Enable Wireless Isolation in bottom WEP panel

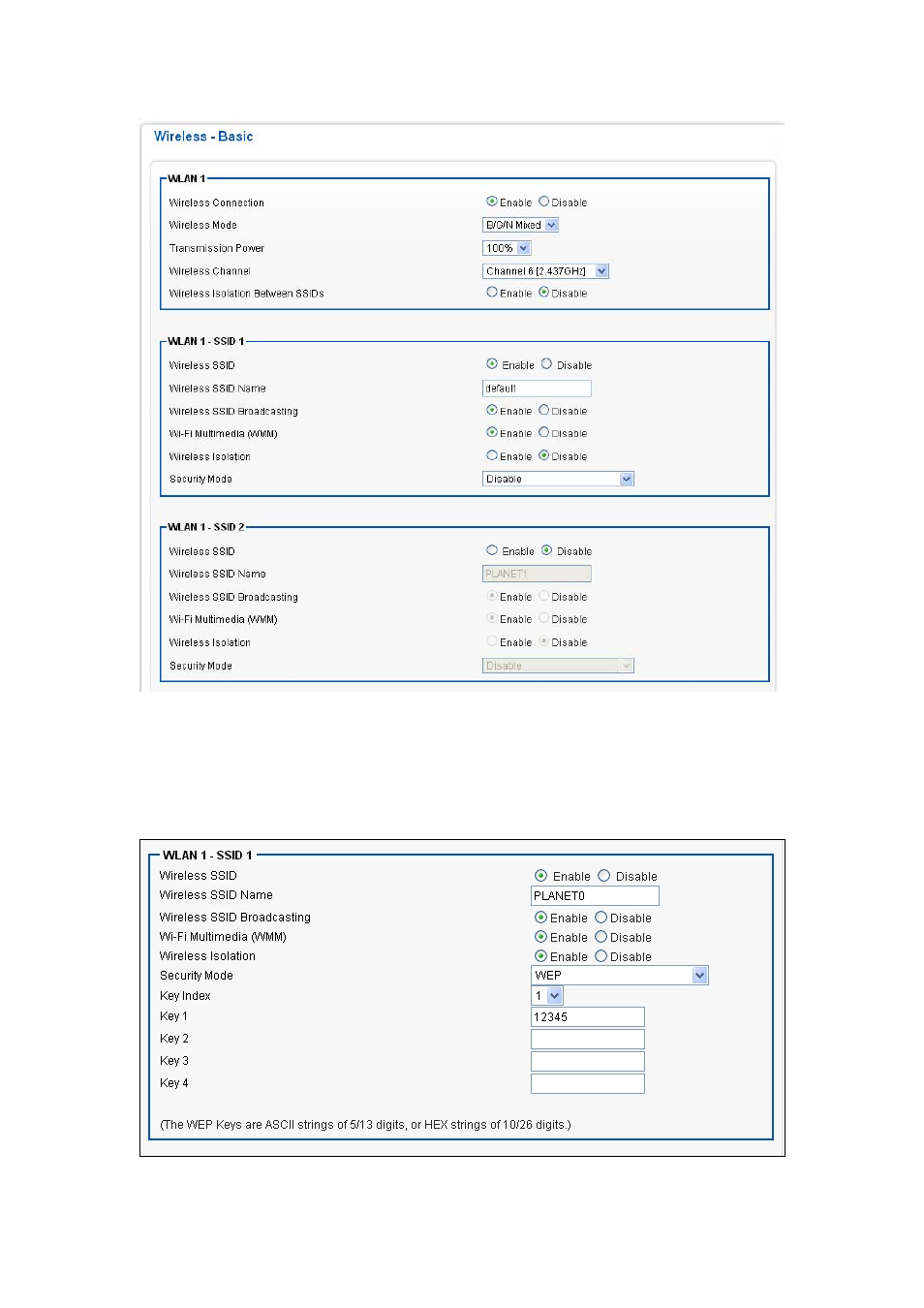pyautogui.click(x=541, y=956)
